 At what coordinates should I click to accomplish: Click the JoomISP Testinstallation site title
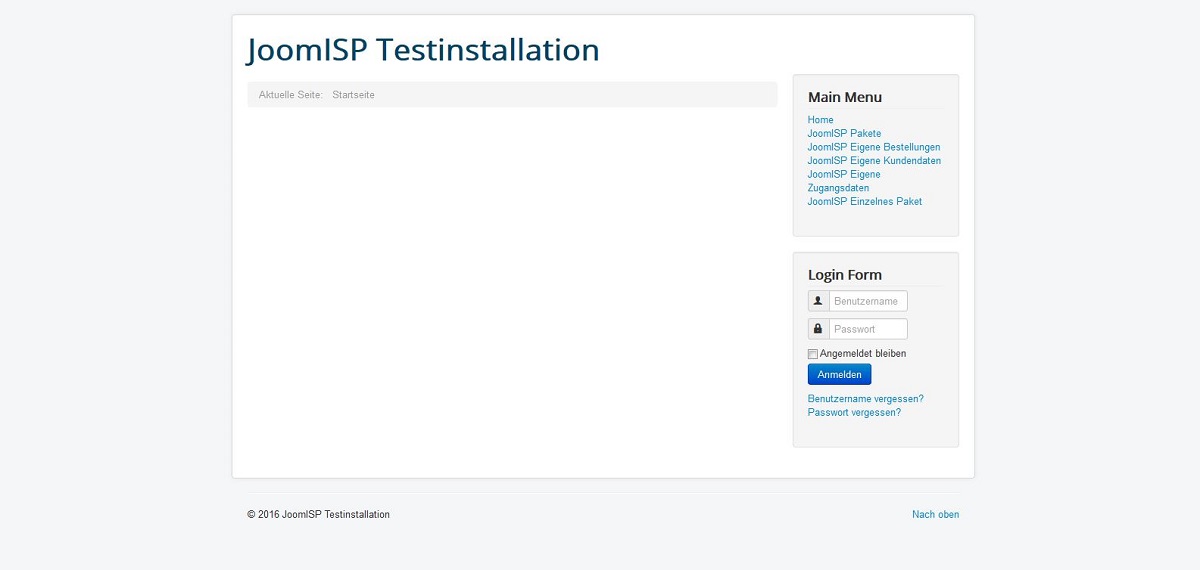(423, 49)
